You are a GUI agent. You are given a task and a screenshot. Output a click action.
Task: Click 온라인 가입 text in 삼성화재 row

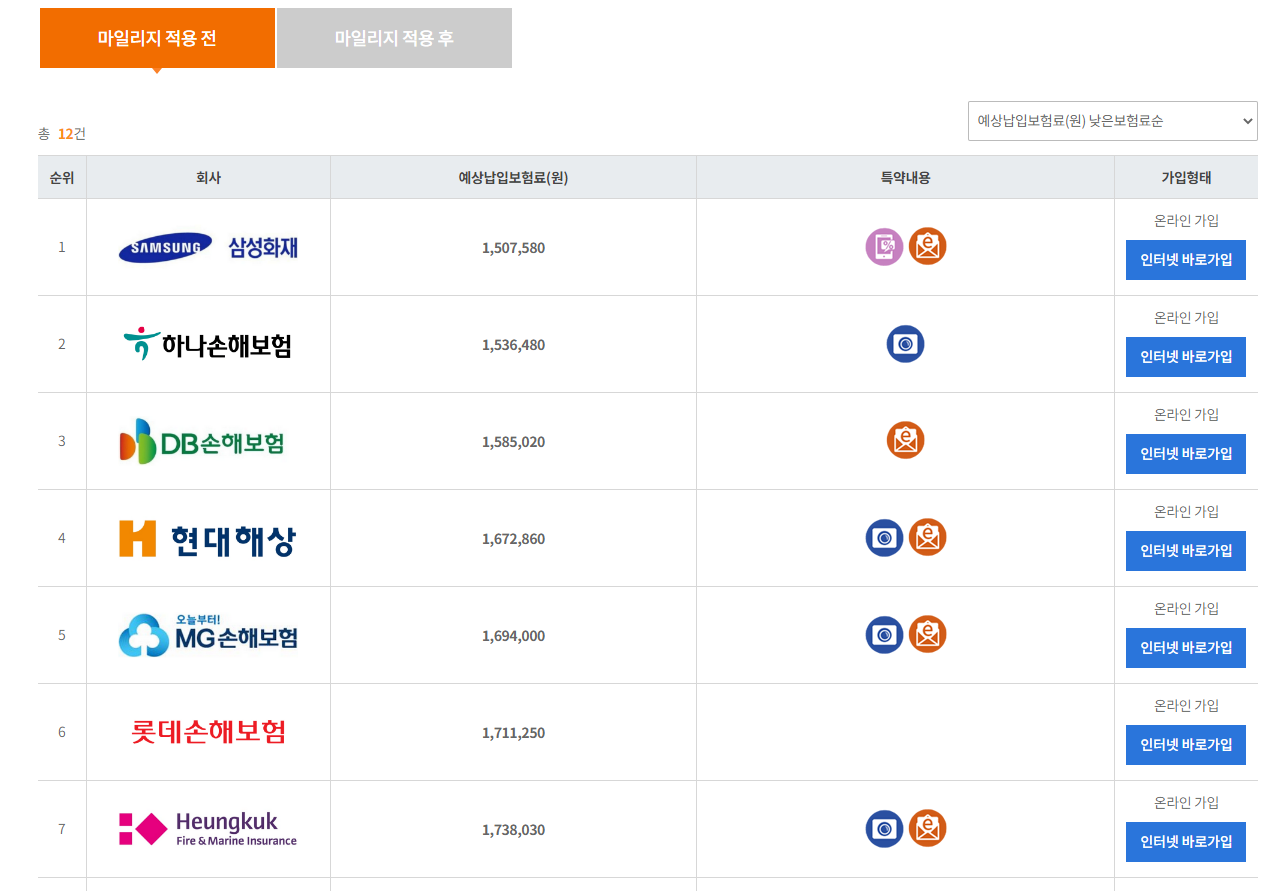tap(1186, 221)
